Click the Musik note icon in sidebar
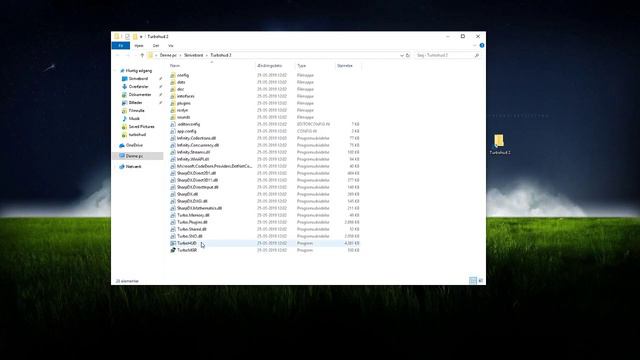Image resolution: width=640 pixels, height=360 pixels. (124, 119)
